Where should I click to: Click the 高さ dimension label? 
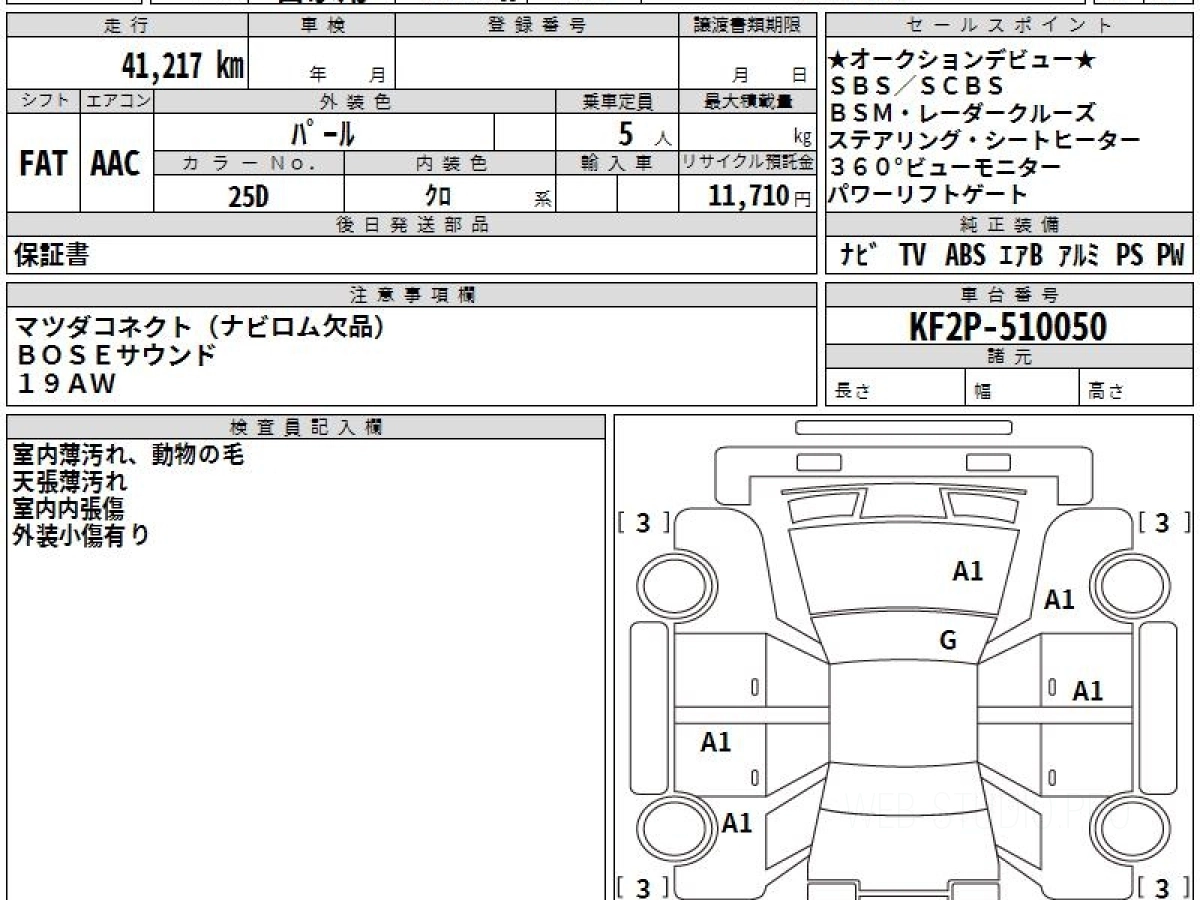pos(1107,392)
